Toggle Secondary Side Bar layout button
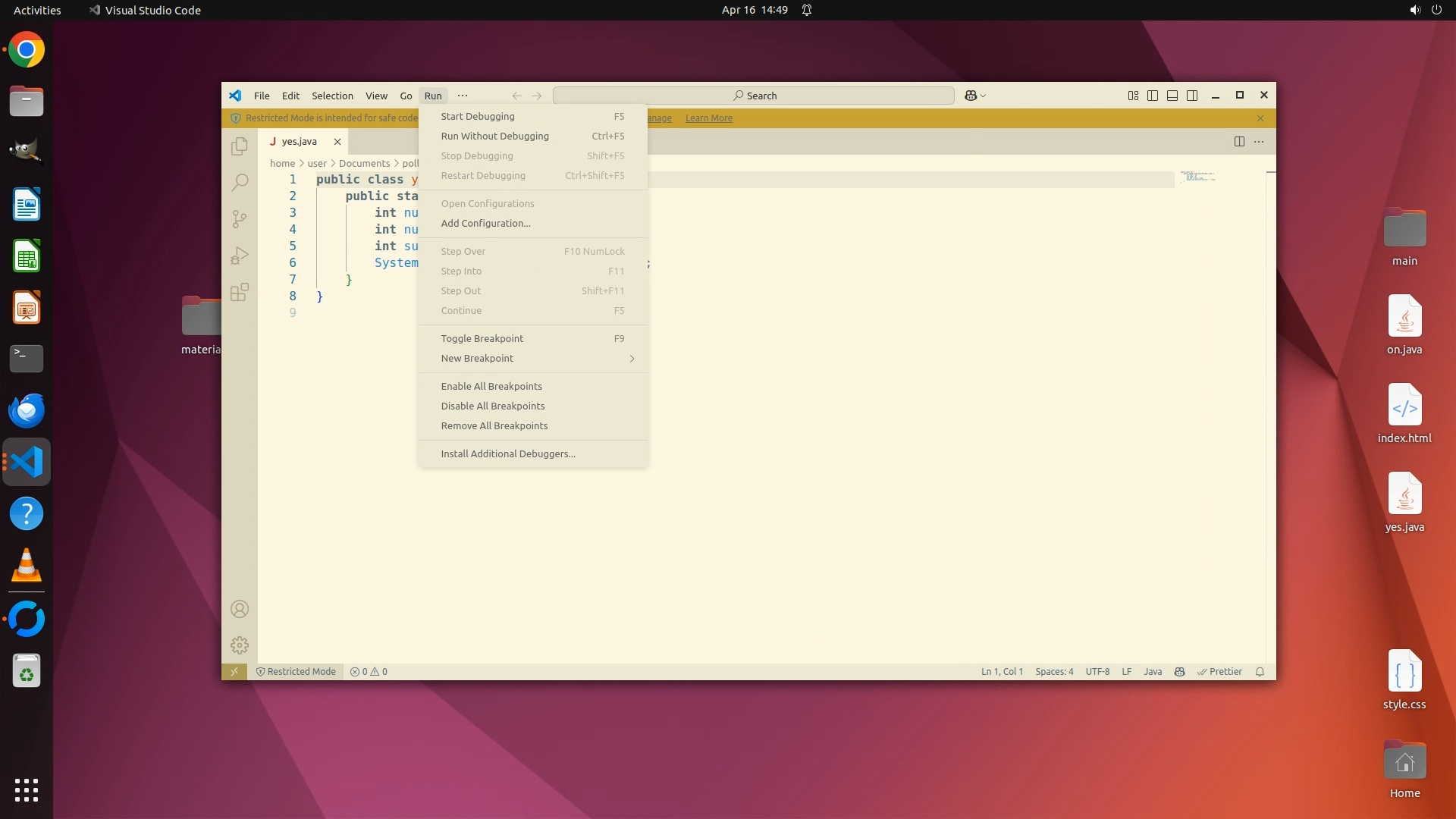 pyautogui.click(x=1192, y=96)
